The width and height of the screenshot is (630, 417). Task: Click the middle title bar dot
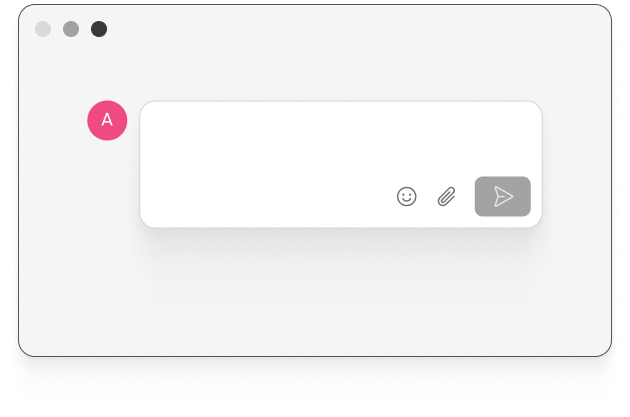(71, 29)
